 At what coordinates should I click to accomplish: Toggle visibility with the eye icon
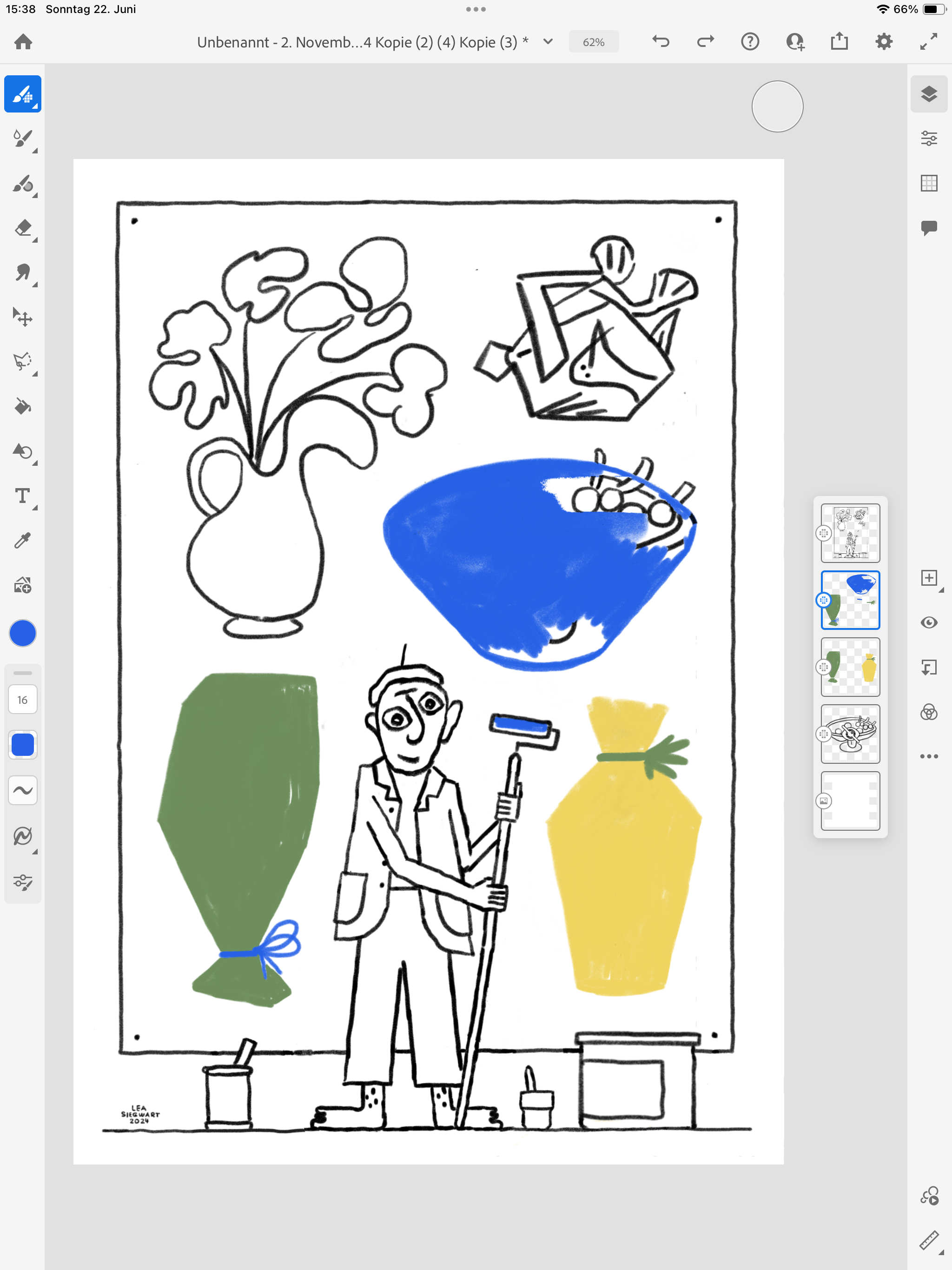pyautogui.click(x=928, y=623)
